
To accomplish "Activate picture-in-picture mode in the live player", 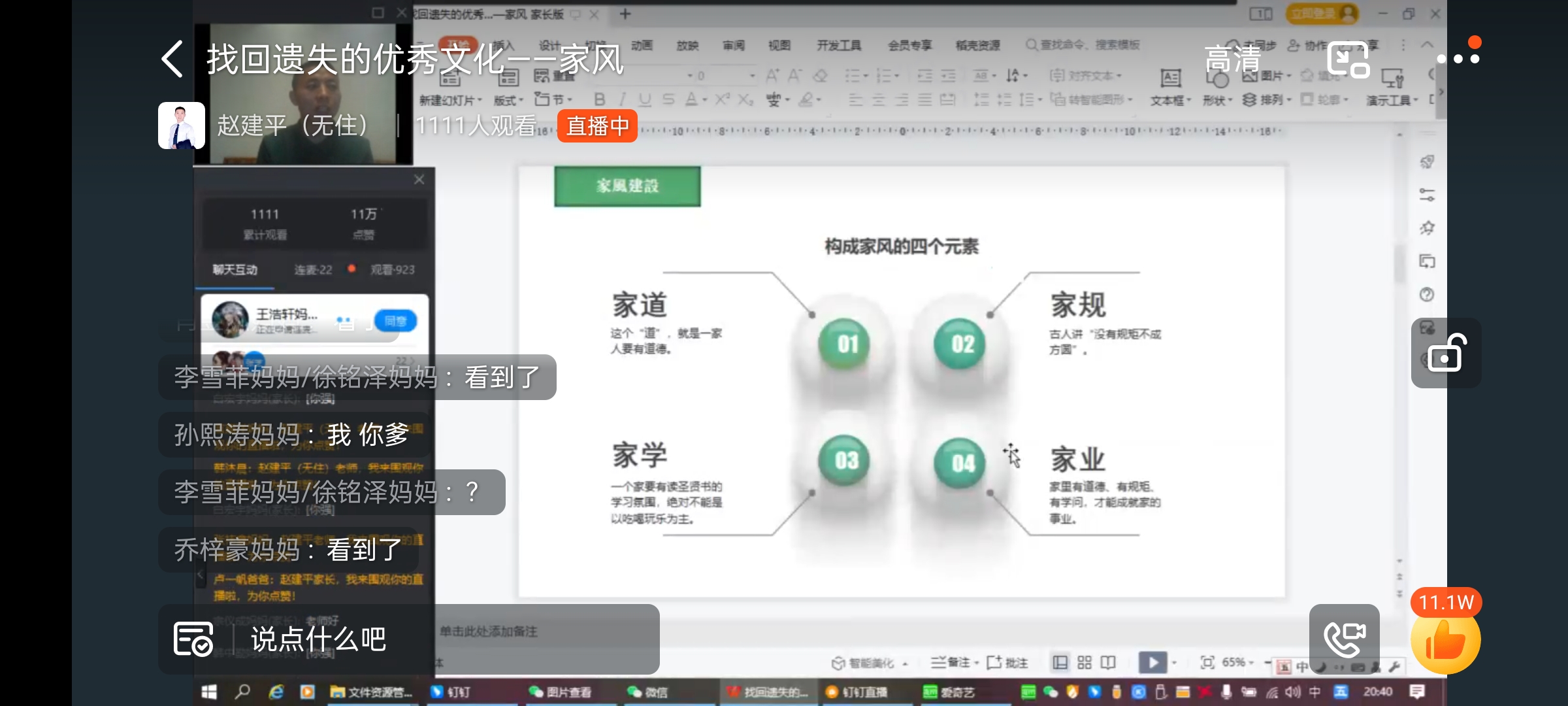I will 1347,59.
